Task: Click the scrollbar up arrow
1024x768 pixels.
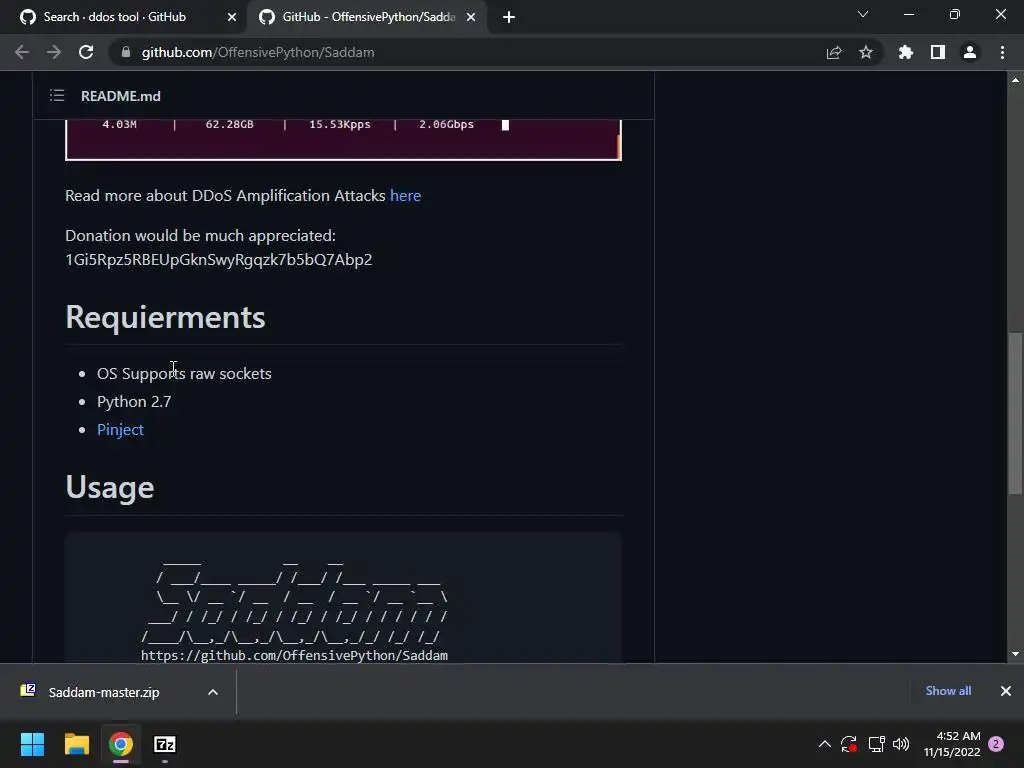Action: (1015, 80)
